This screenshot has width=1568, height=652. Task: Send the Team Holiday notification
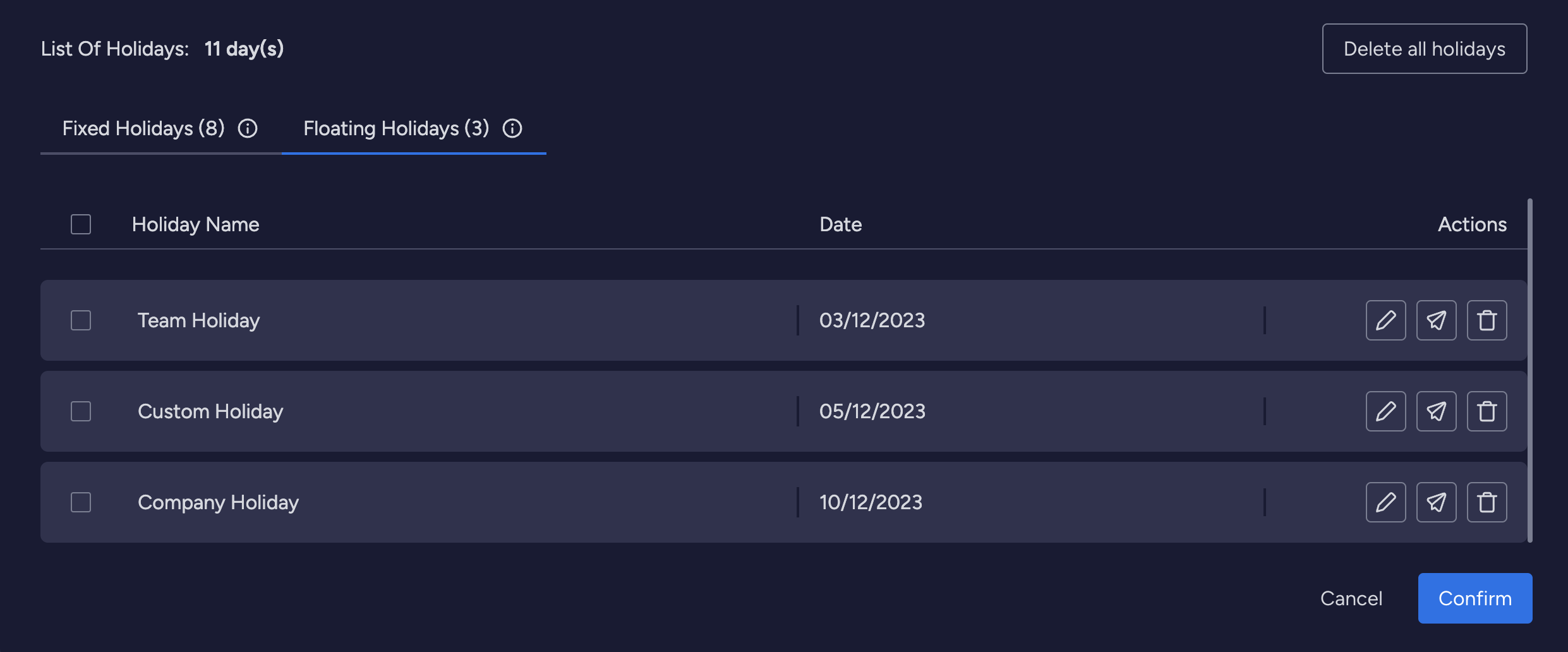pyautogui.click(x=1436, y=320)
